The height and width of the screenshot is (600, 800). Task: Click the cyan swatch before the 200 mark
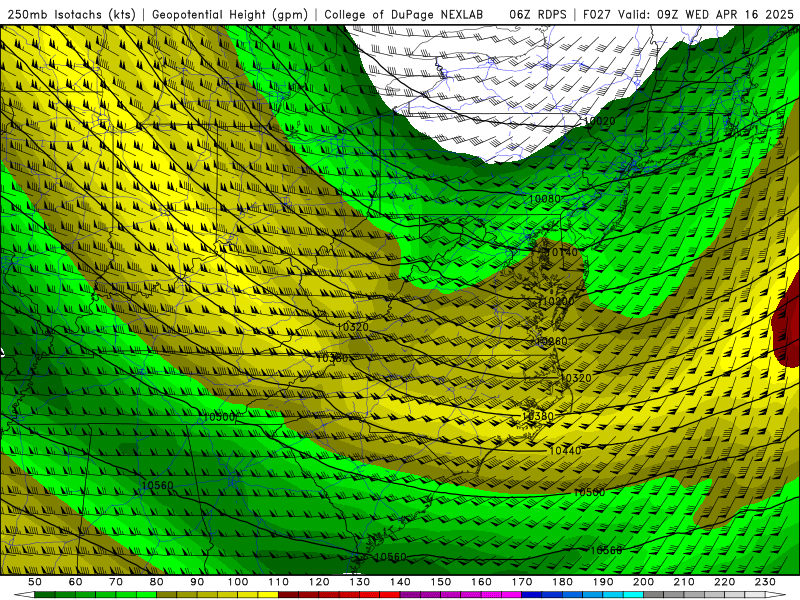point(634,595)
